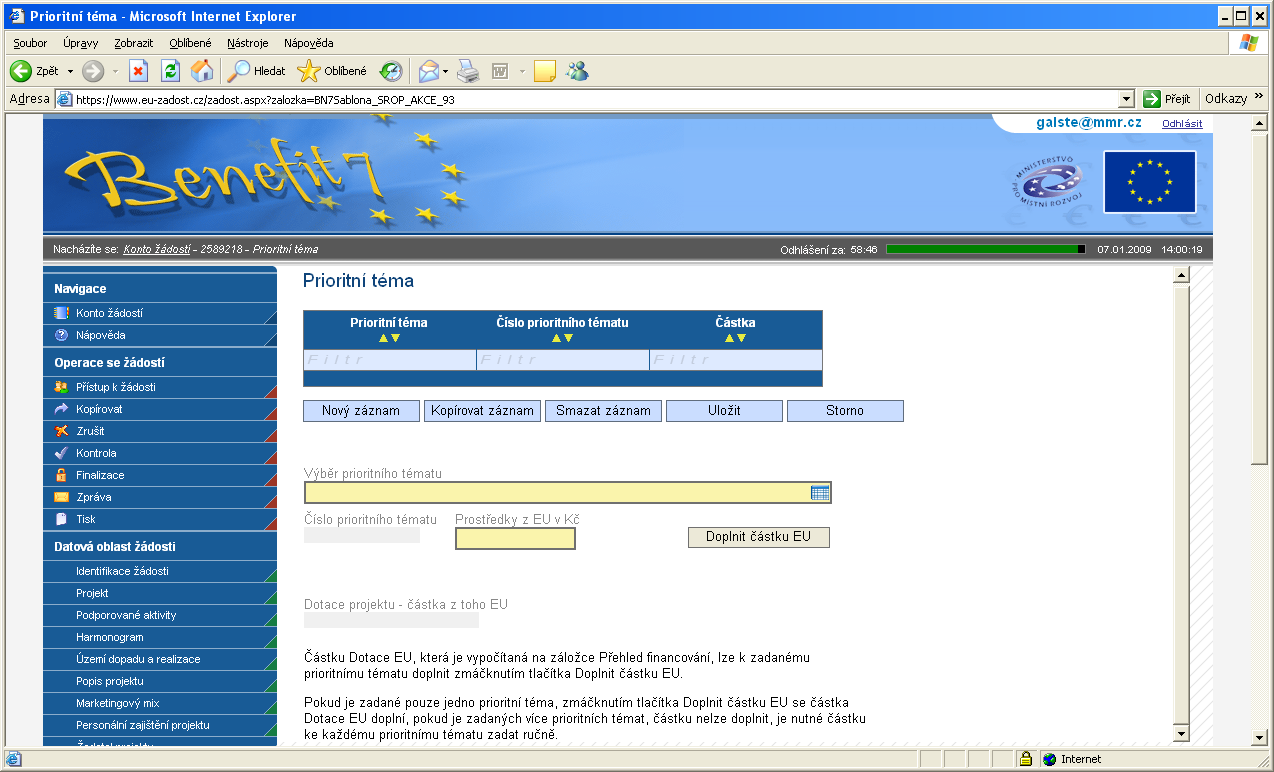The image size is (1274, 772).
Task: Click the padlock icon in the status bar
Action: (x=1025, y=759)
